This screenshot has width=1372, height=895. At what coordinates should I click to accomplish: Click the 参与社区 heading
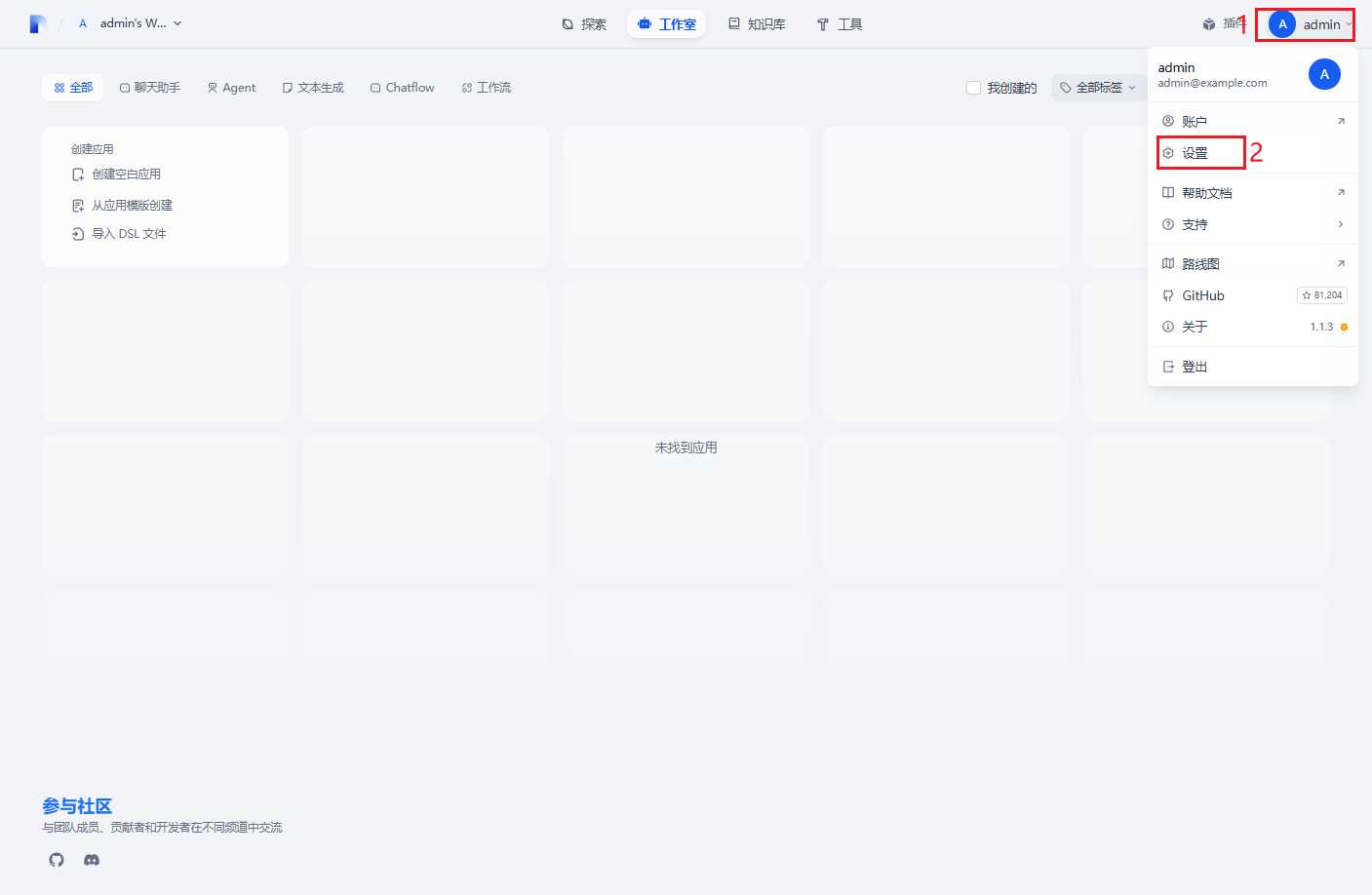77,806
